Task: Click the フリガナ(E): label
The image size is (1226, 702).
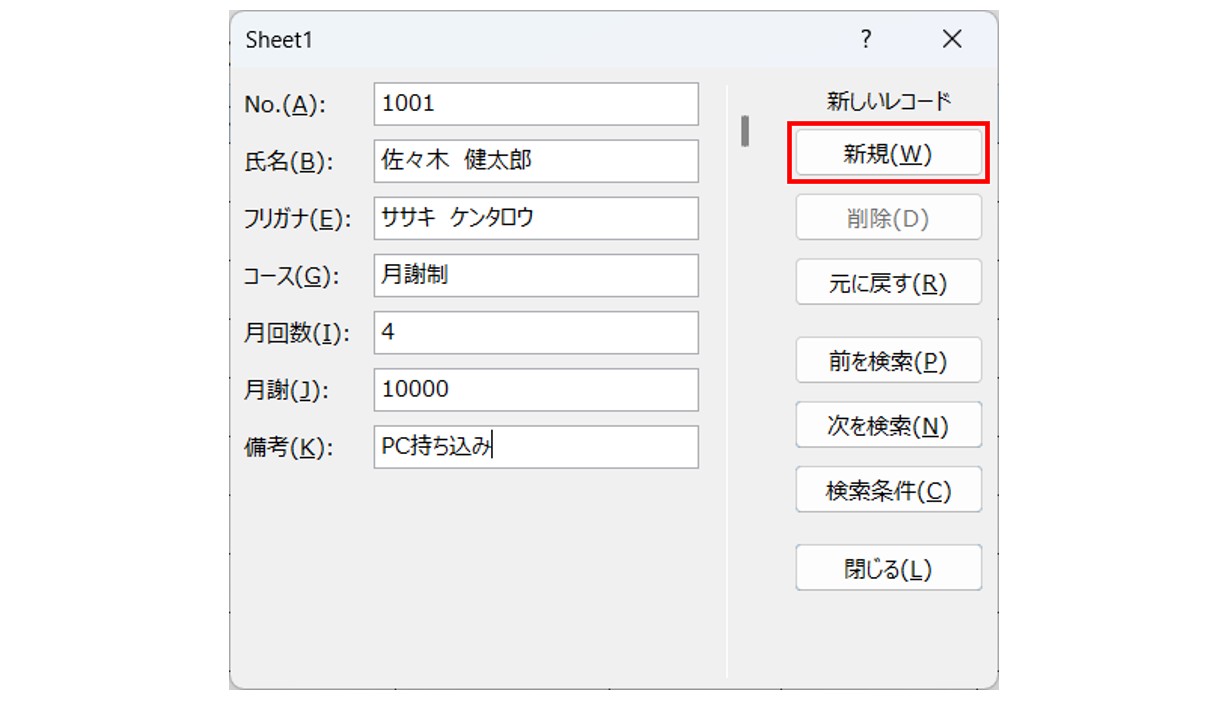Action: [x=298, y=220]
